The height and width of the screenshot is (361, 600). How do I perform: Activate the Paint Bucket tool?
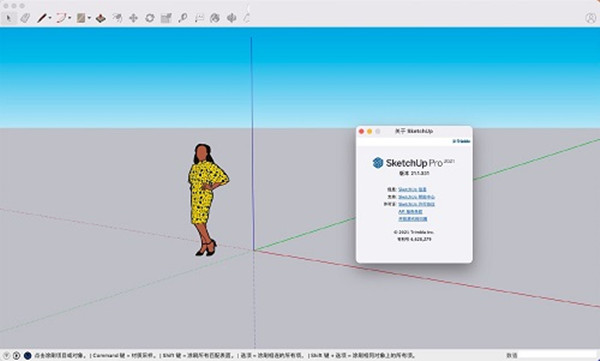point(215,18)
